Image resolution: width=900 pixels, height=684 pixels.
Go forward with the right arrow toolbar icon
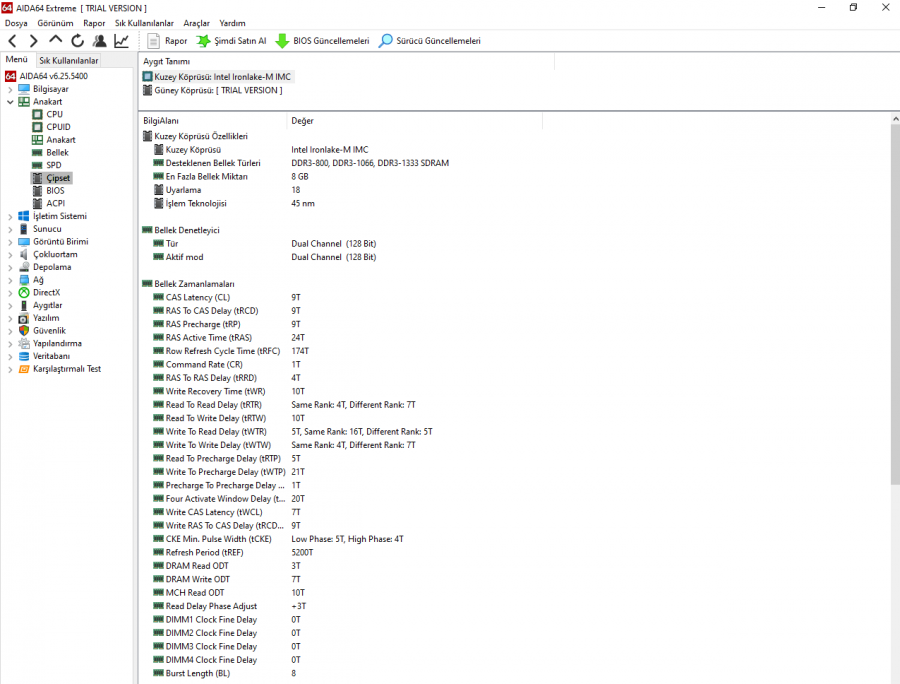coord(33,41)
